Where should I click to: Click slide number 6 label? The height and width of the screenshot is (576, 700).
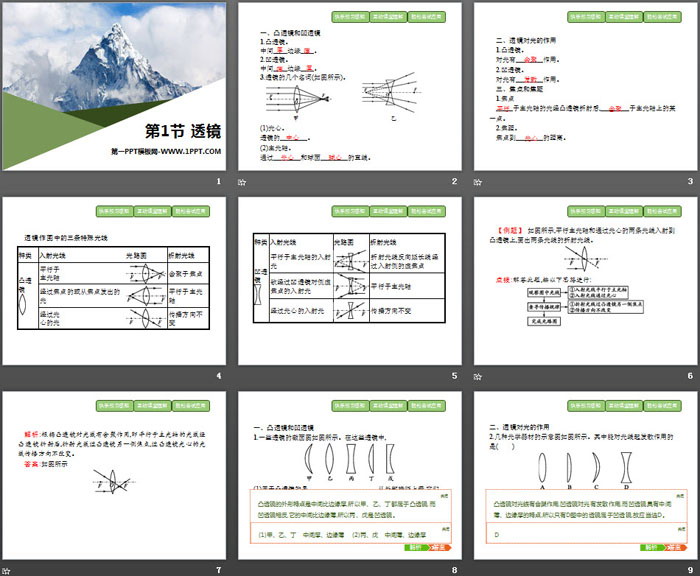click(x=690, y=376)
